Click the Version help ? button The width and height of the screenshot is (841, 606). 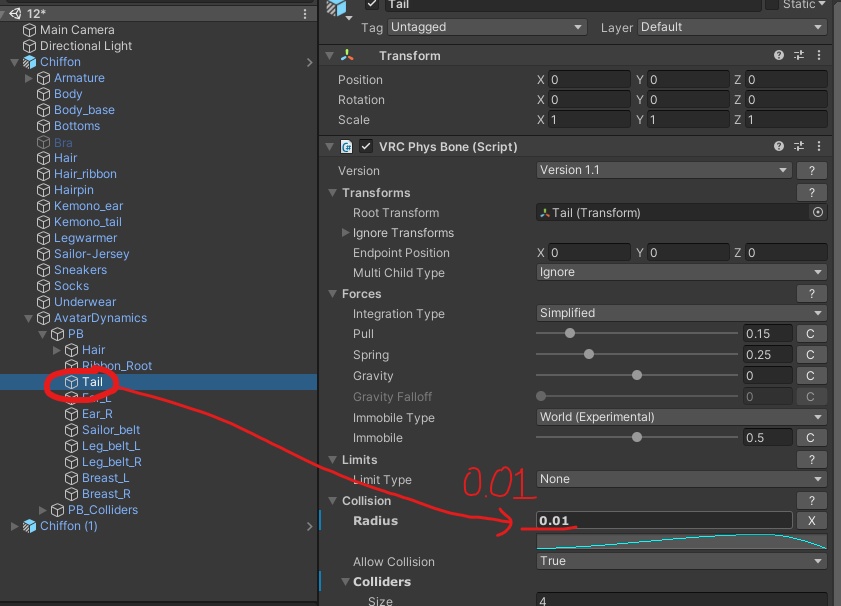[812, 171]
